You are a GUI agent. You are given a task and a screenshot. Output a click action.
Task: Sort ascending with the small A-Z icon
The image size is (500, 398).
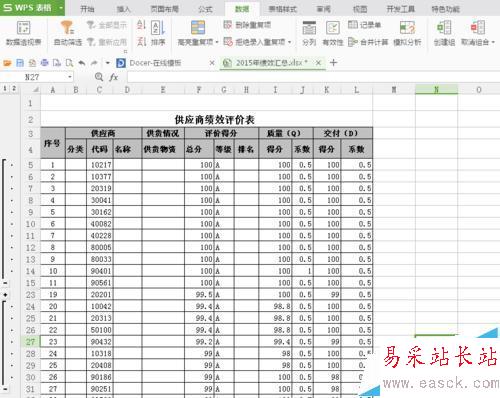(141, 25)
